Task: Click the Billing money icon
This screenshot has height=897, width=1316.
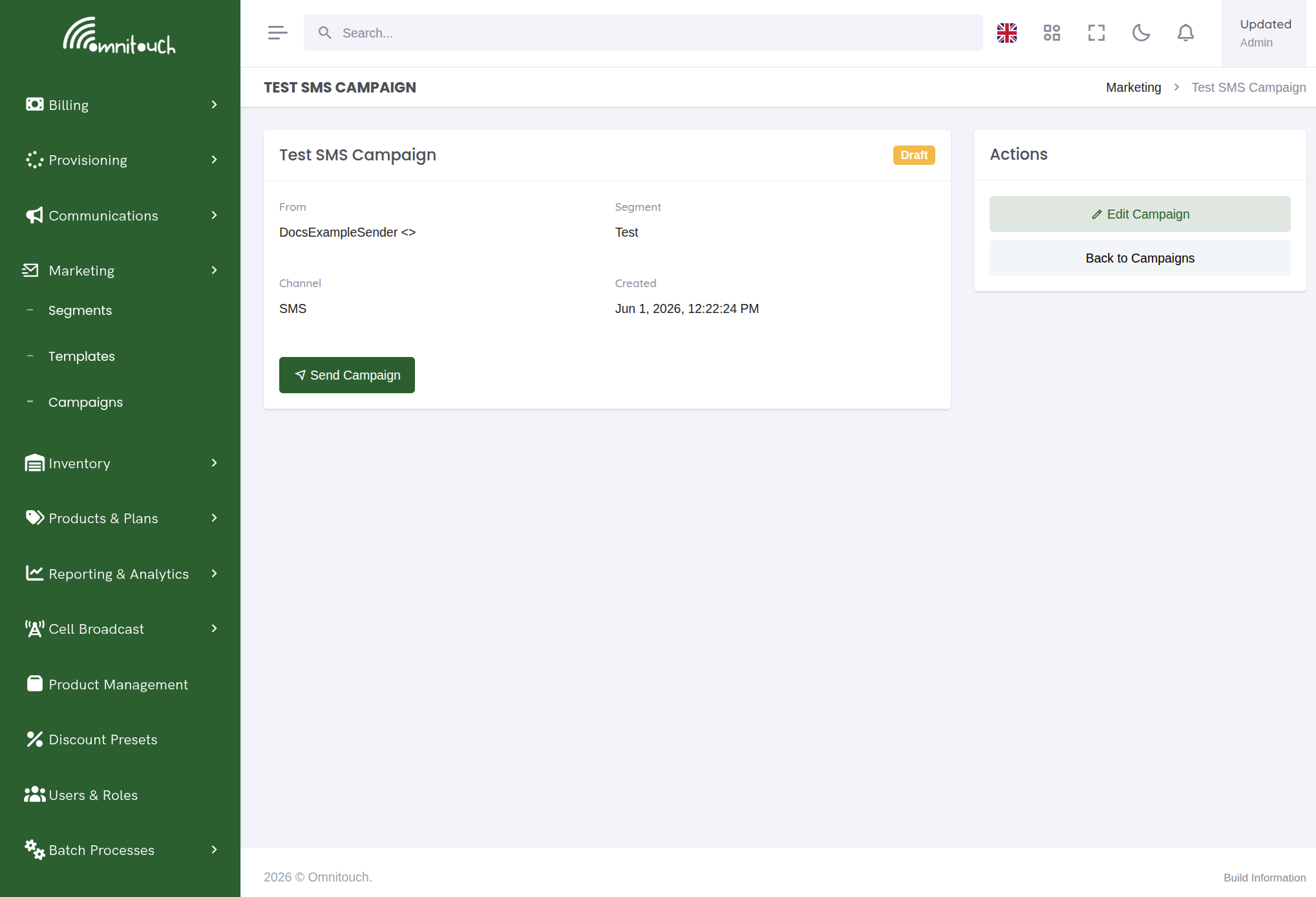Action: (34, 104)
